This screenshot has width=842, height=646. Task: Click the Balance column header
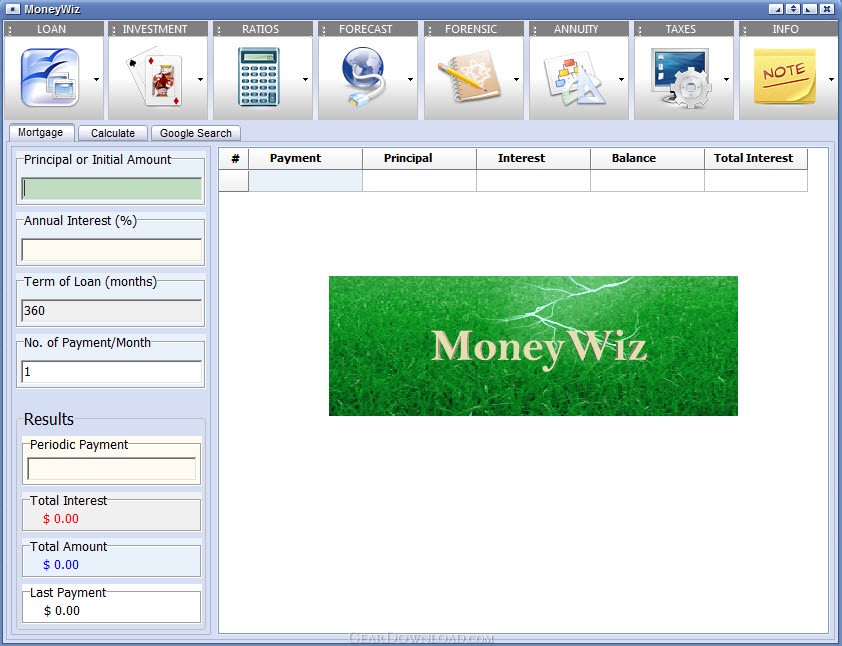point(647,158)
